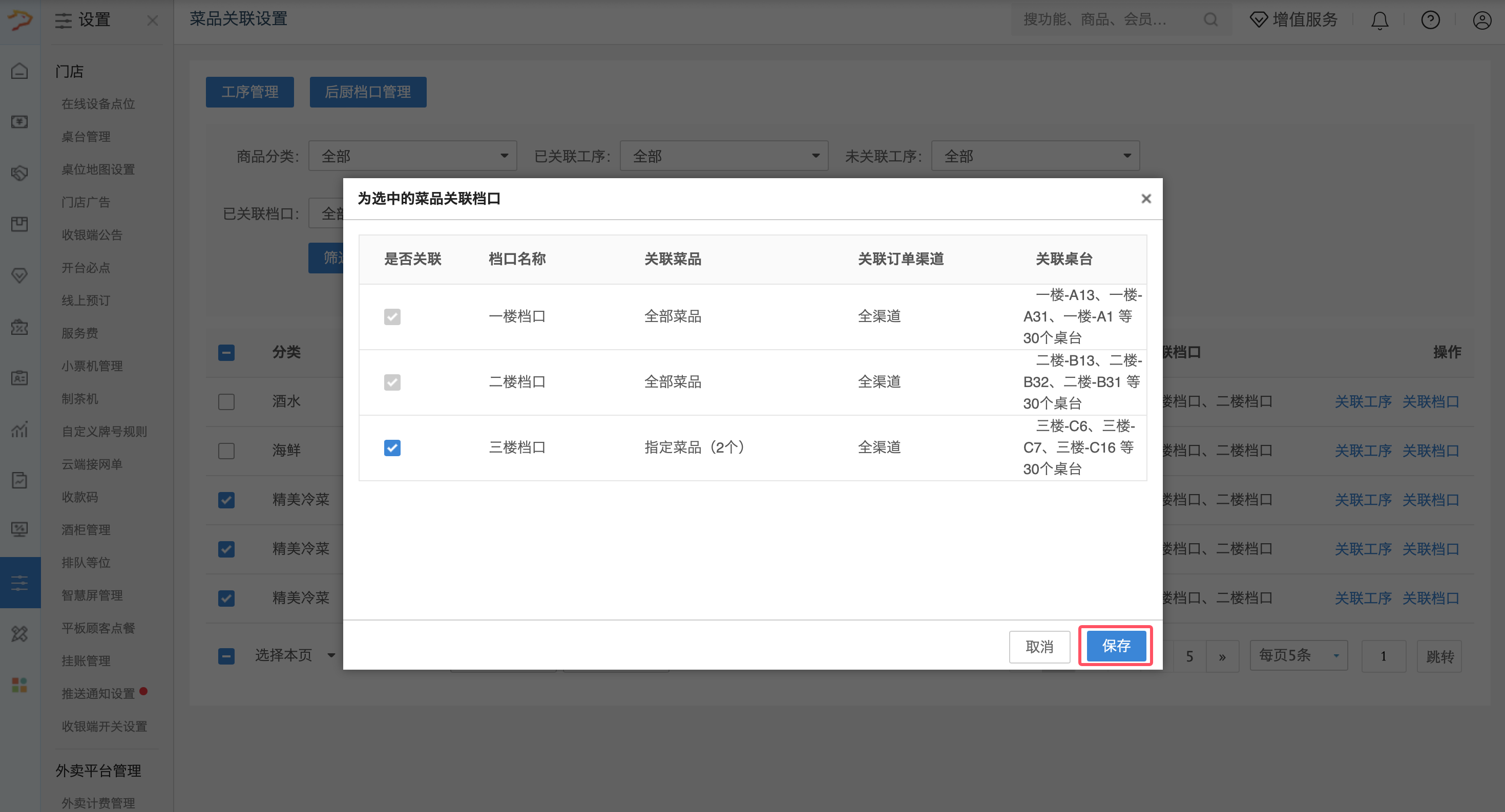1505x812 pixels.
Task: Open 排队等位 menu item
Action: (86, 563)
